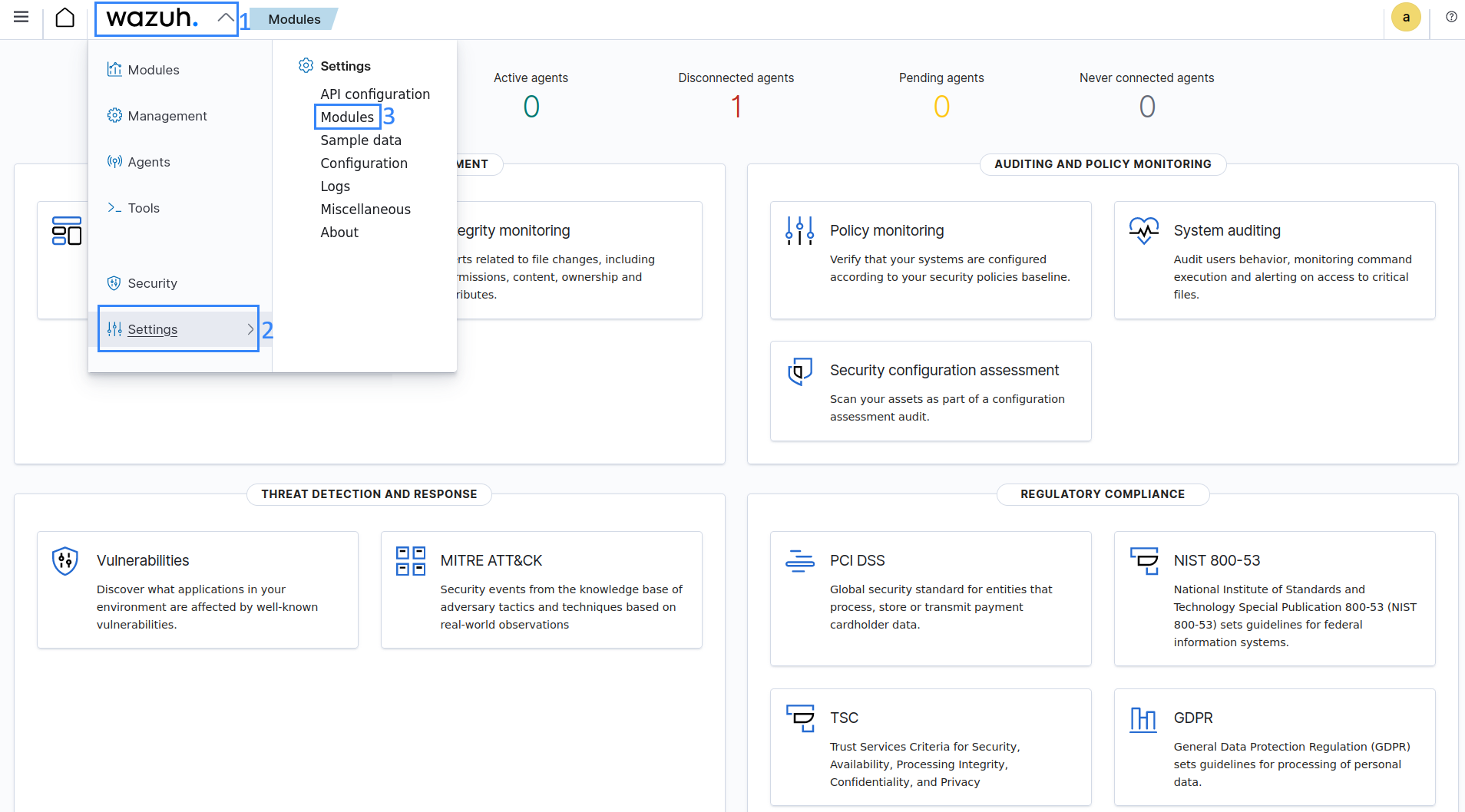Click the dashboard layout module icon
This screenshot has width=1465, height=812.
(67, 231)
